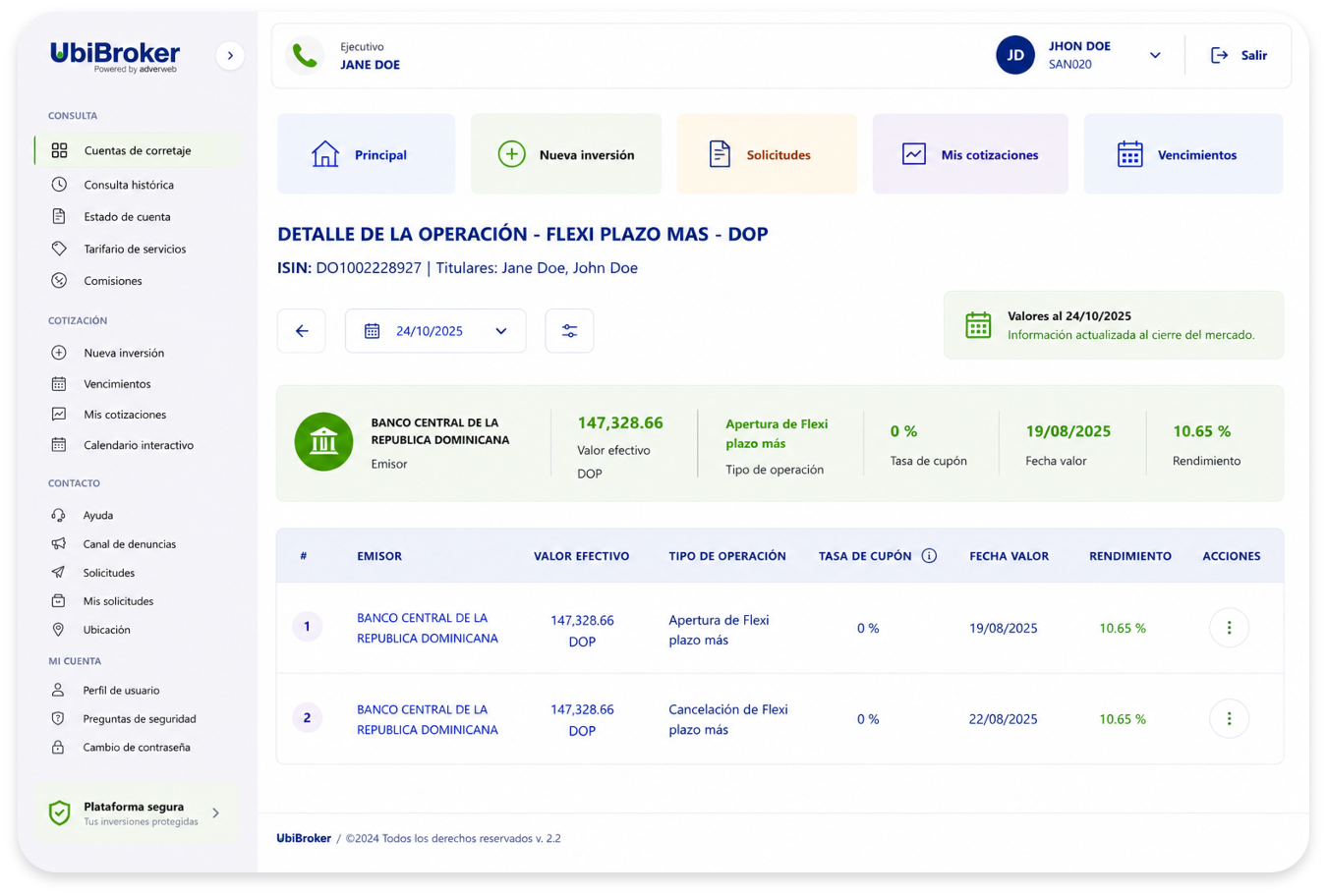Click the green bank emisor icon
This screenshot has width=1327, height=896.
pos(323,442)
